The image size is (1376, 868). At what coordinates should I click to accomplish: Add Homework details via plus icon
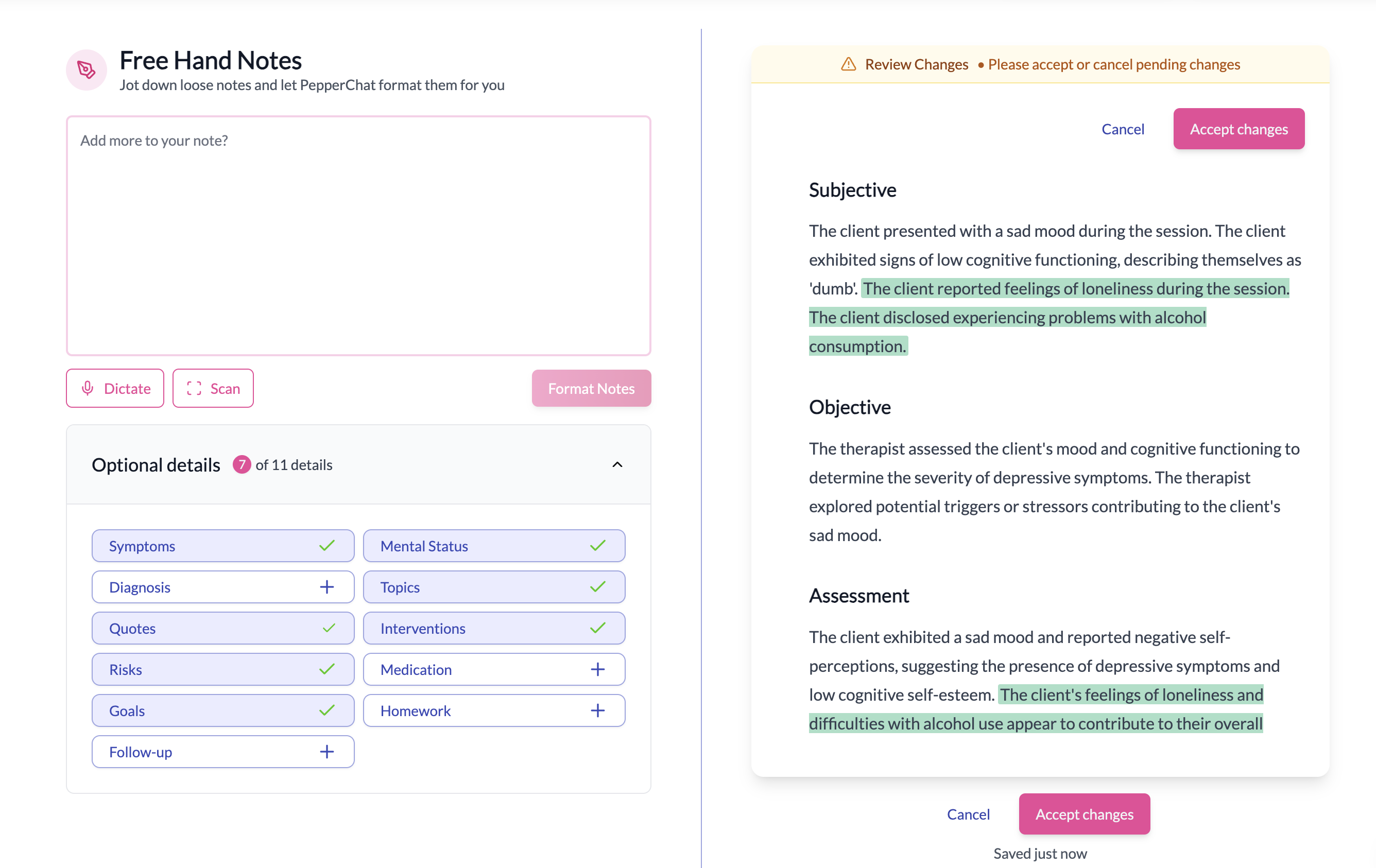598,710
